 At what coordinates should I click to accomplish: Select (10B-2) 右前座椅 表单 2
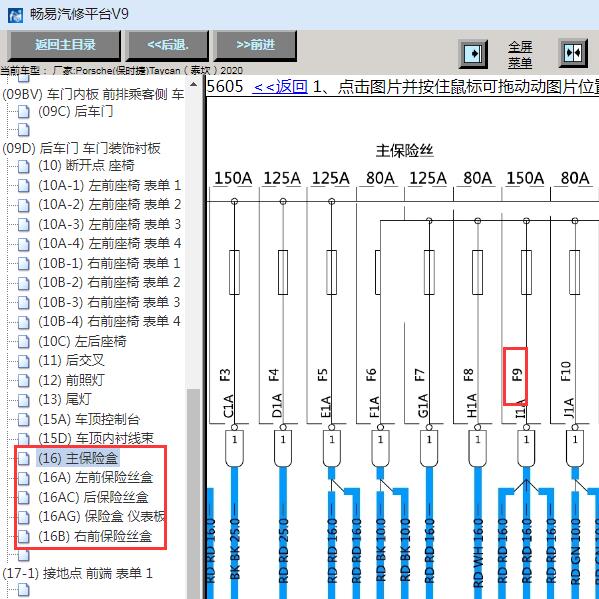109,282
